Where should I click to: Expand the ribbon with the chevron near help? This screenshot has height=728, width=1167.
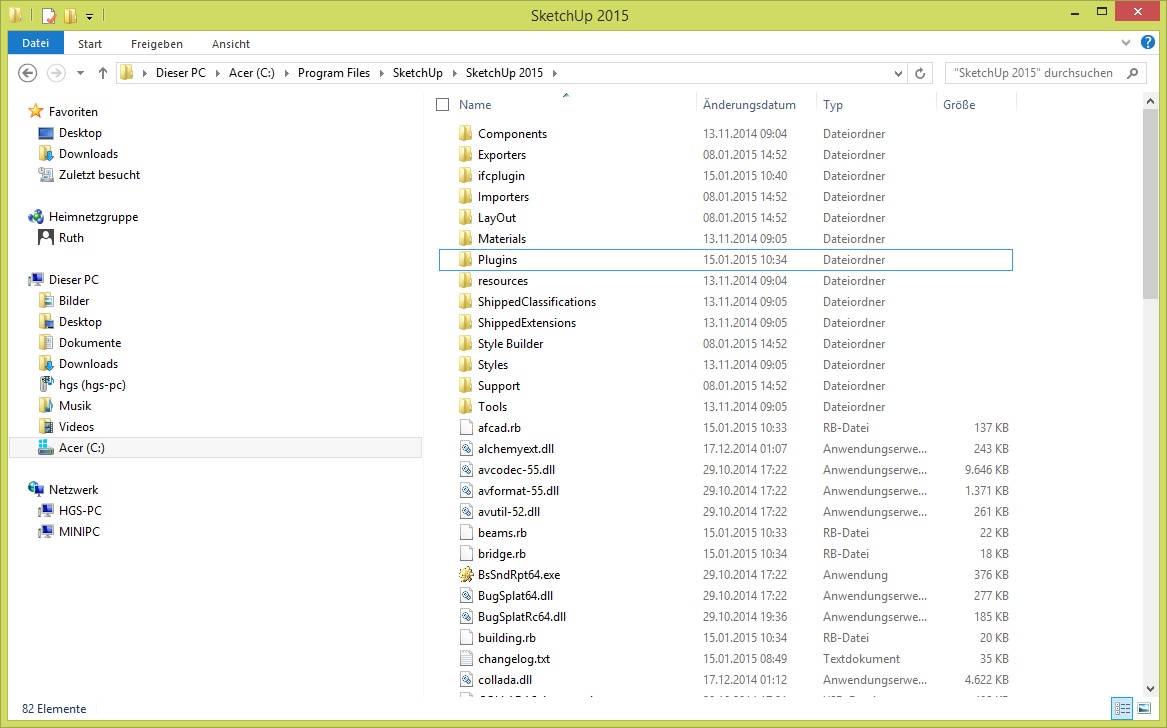(1125, 43)
